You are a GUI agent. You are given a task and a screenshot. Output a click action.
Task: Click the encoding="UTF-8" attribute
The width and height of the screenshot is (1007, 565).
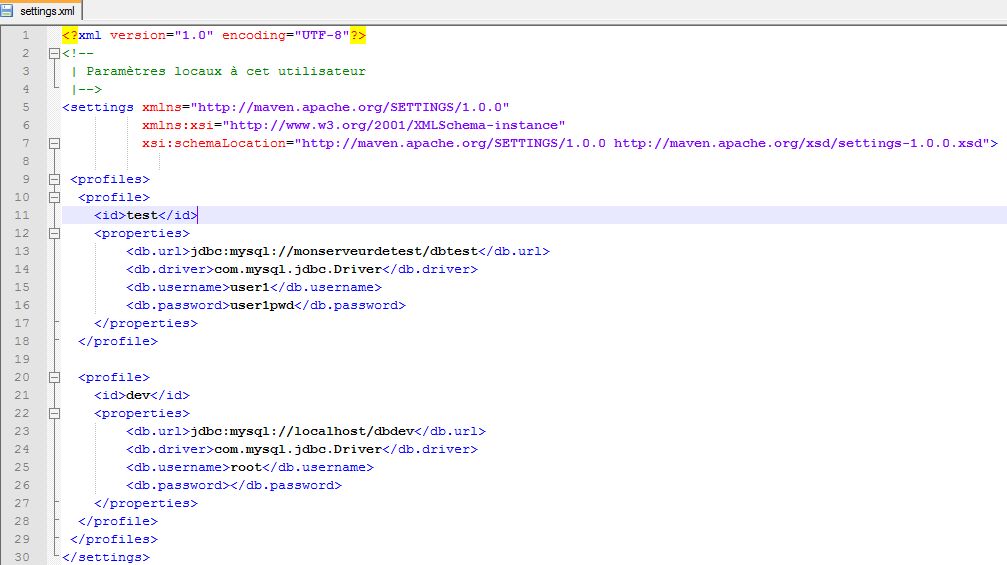286,35
